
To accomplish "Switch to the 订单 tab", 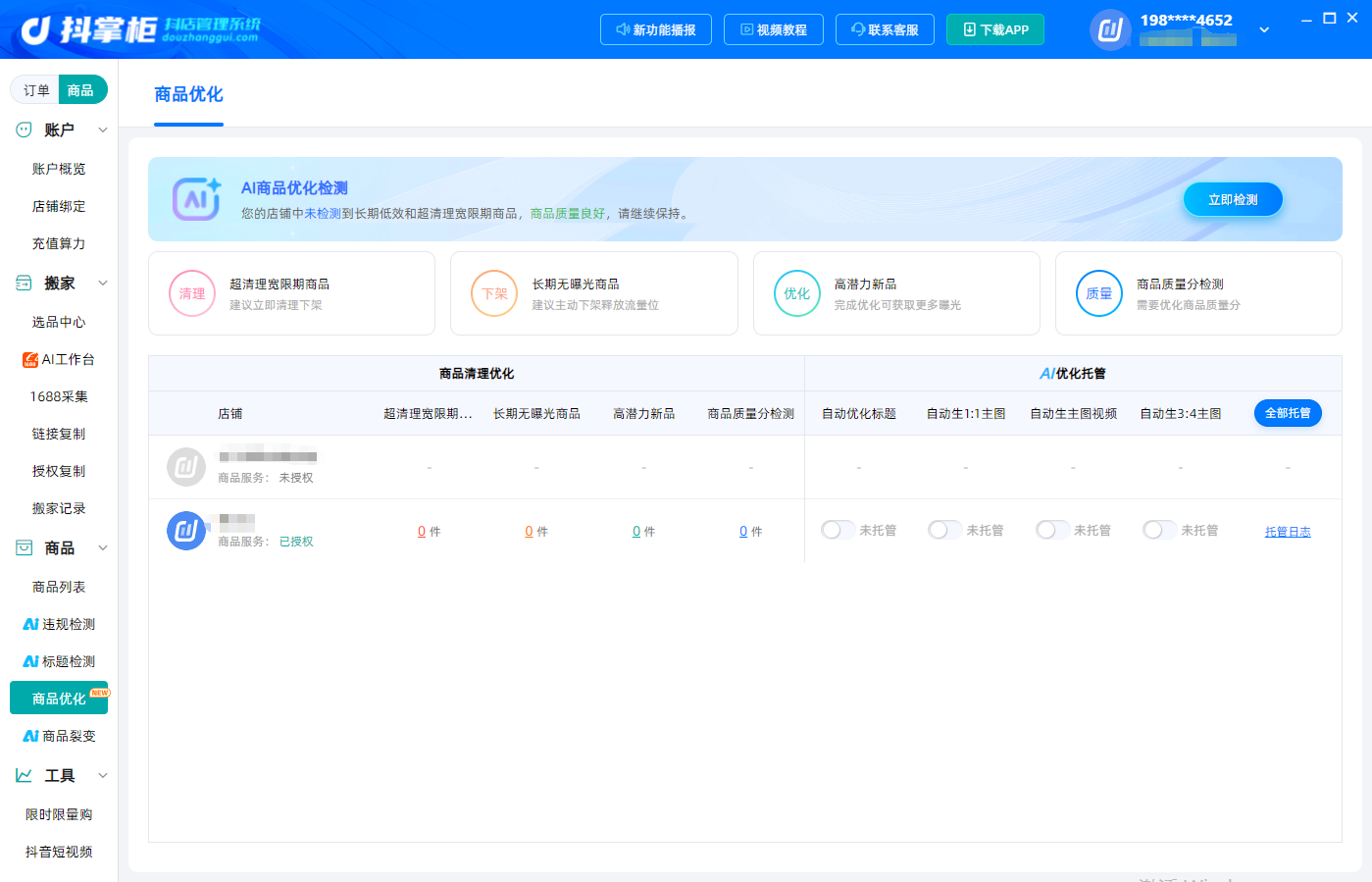I will click(x=36, y=90).
